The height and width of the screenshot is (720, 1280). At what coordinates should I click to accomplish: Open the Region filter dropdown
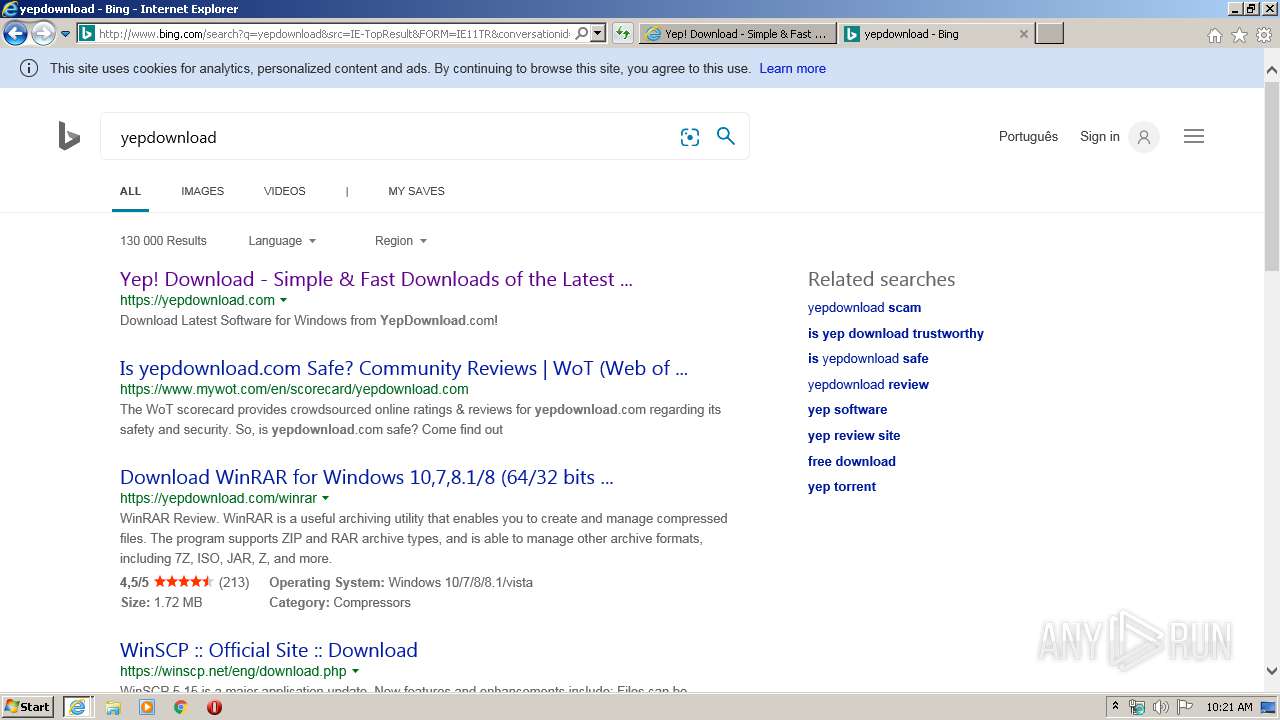click(401, 241)
